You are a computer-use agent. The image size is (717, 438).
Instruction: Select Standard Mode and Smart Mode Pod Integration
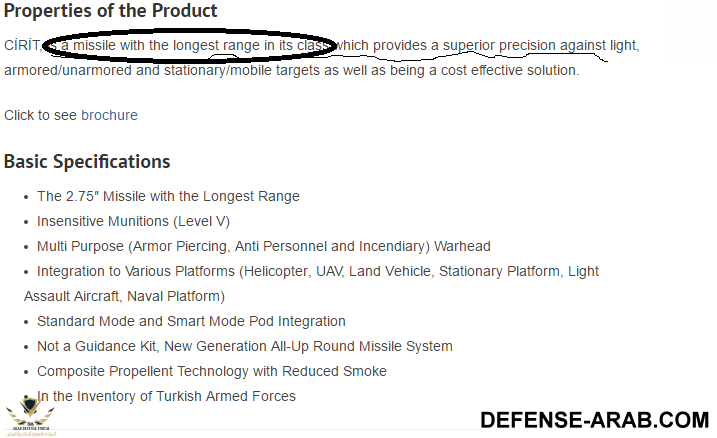[x=191, y=321]
